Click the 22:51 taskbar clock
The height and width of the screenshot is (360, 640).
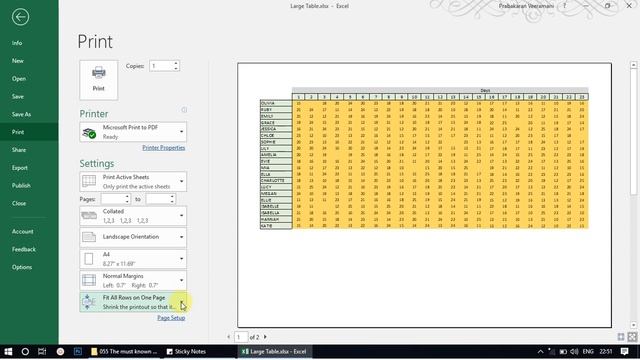tap(606, 352)
